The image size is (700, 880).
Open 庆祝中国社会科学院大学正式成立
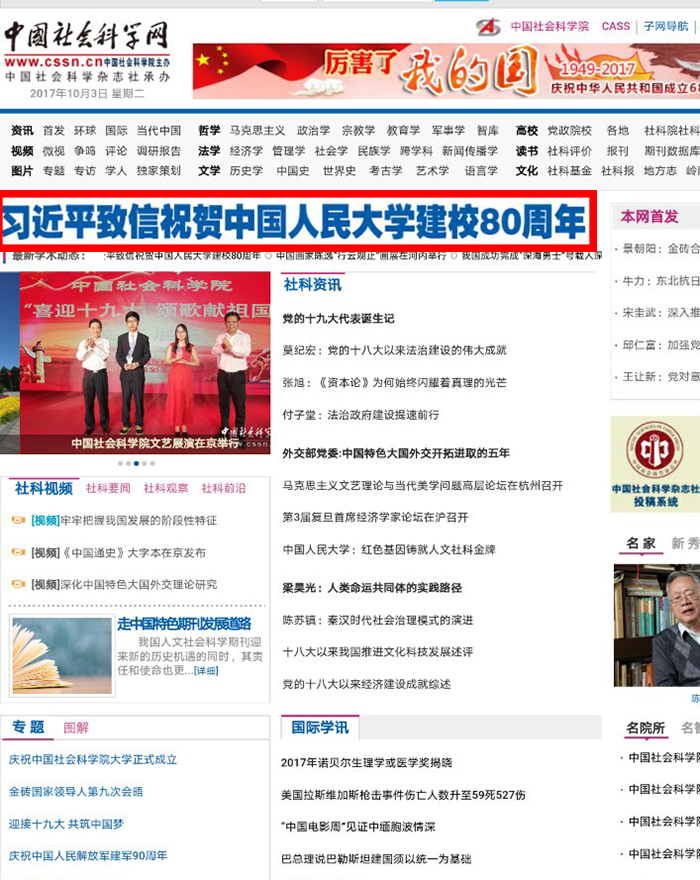click(93, 759)
